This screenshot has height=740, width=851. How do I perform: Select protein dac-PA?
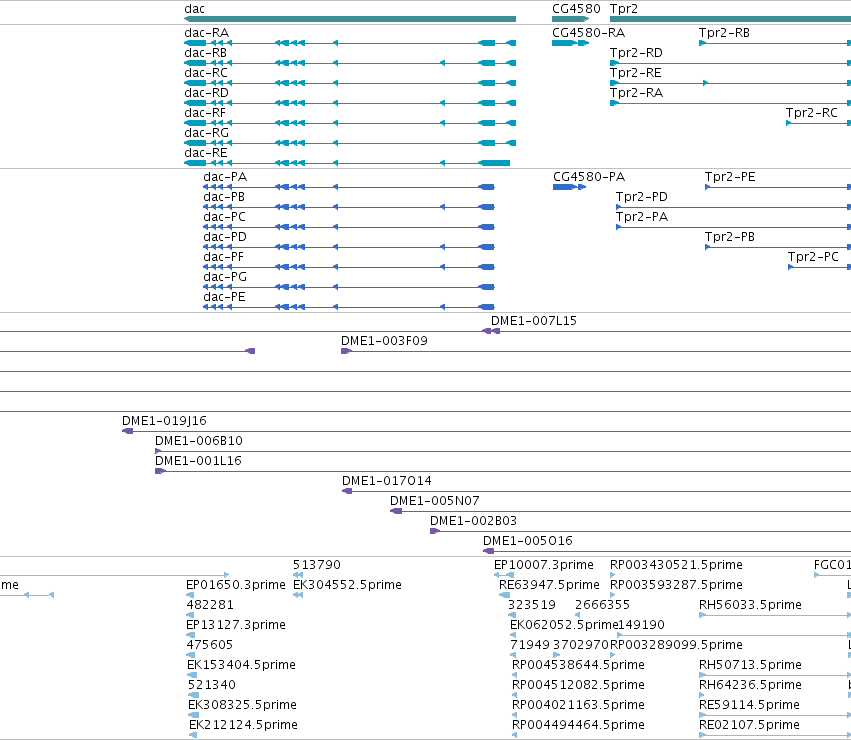click(x=348, y=187)
